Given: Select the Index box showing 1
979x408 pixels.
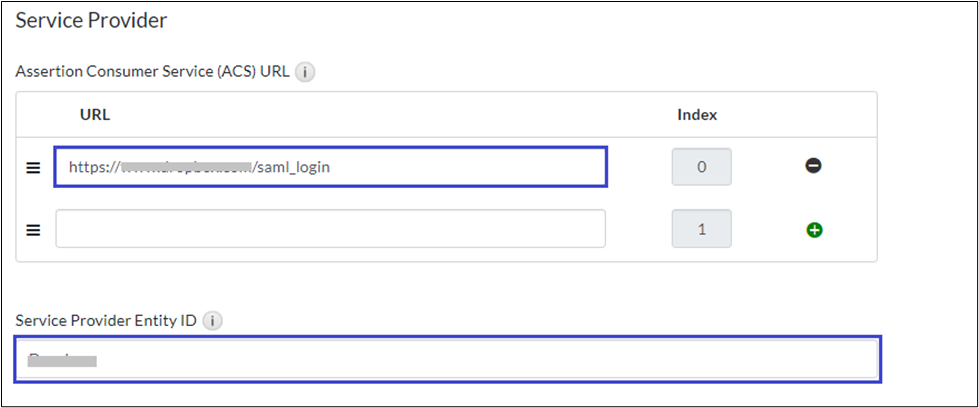Looking at the screenshot, I should tap(701, 229).
